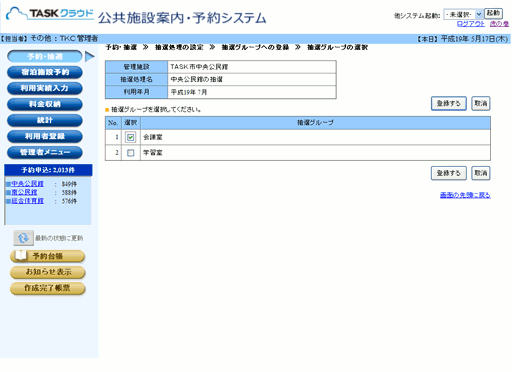Click the 中央公民館の抽選 value cell

click(x=252, y=80)
